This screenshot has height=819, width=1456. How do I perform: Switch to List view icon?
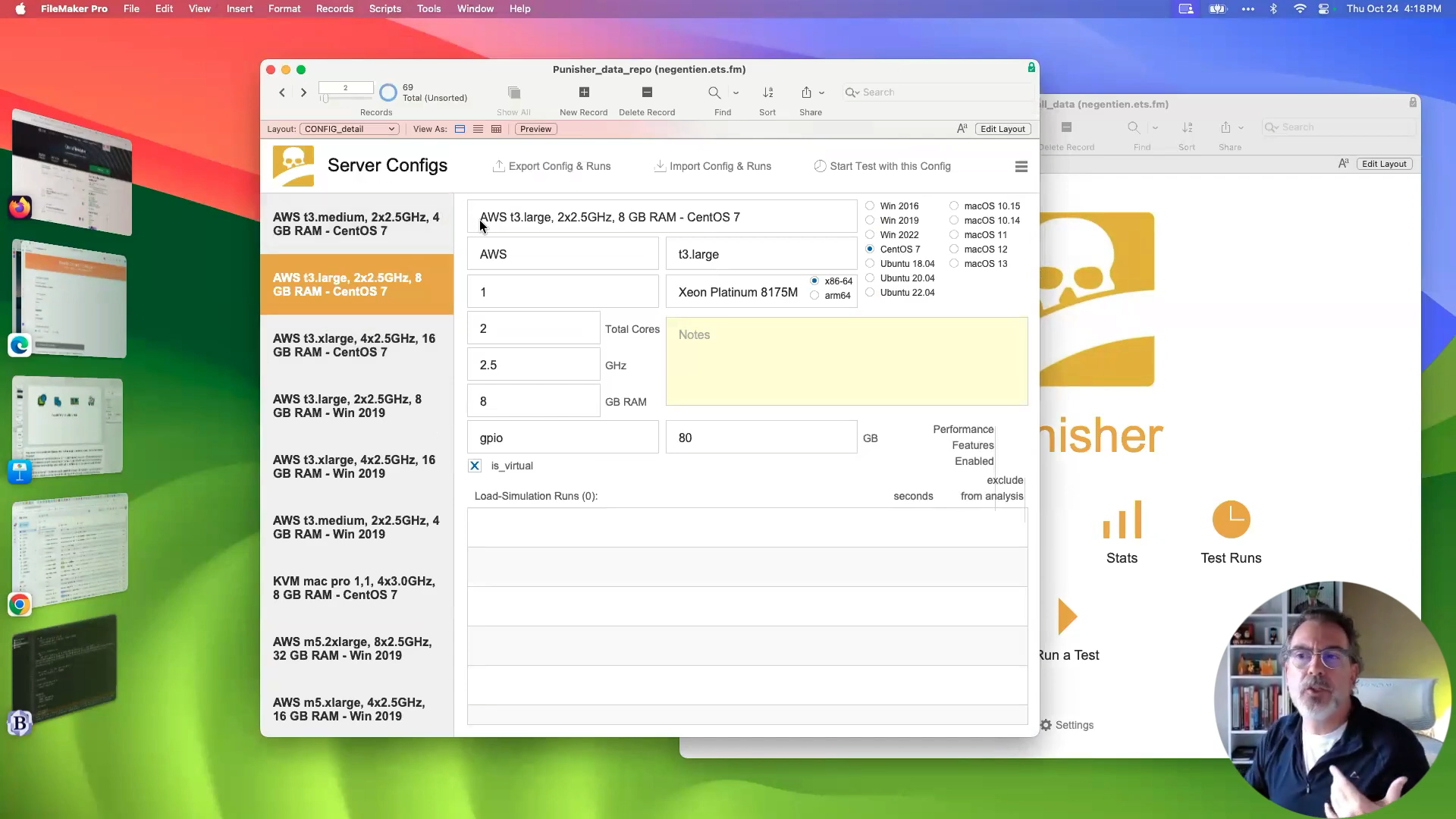pos(478,129)
